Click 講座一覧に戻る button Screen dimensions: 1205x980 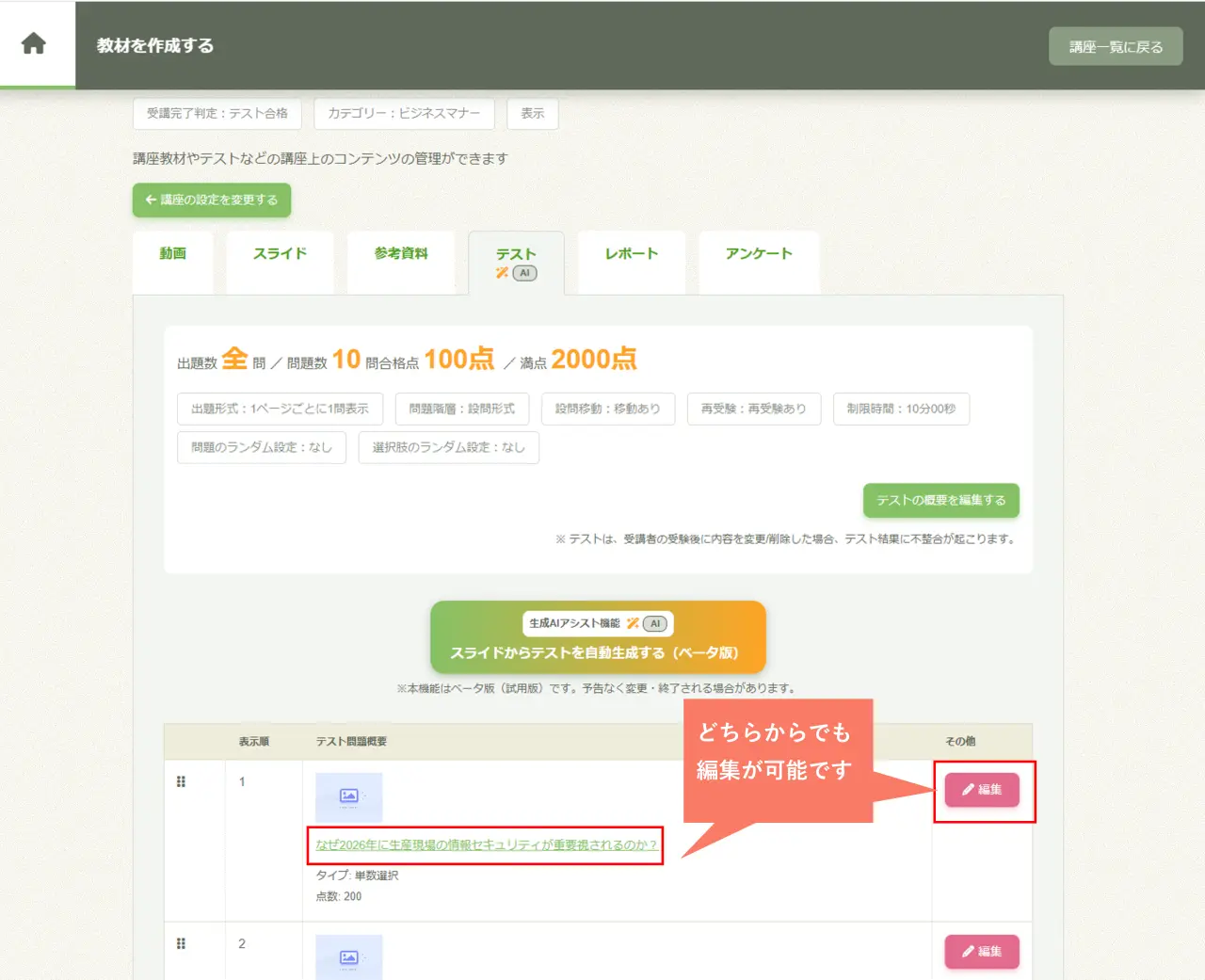coord(1116,46)
